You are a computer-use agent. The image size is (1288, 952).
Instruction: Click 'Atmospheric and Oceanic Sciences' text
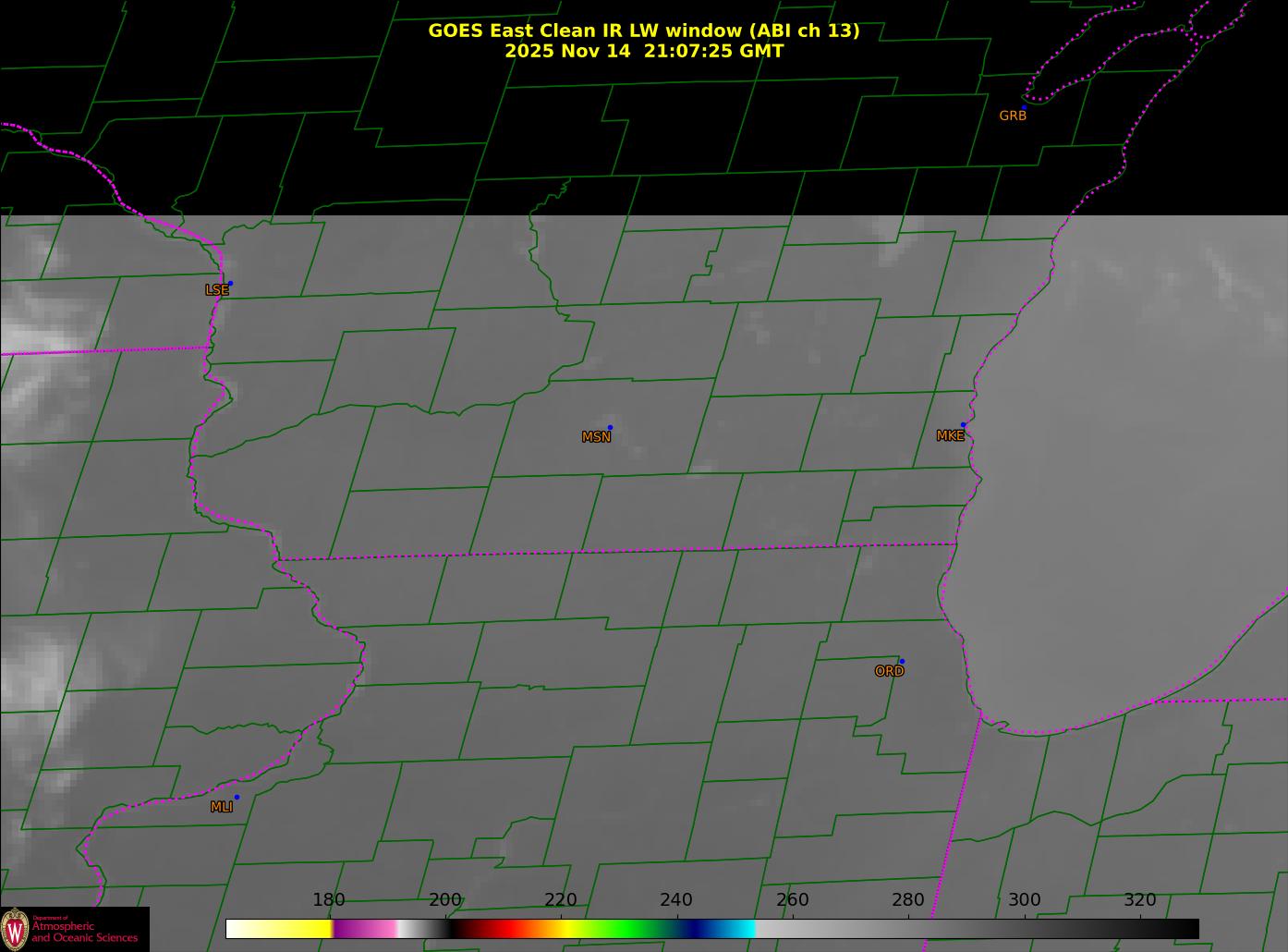pos(85,932)
